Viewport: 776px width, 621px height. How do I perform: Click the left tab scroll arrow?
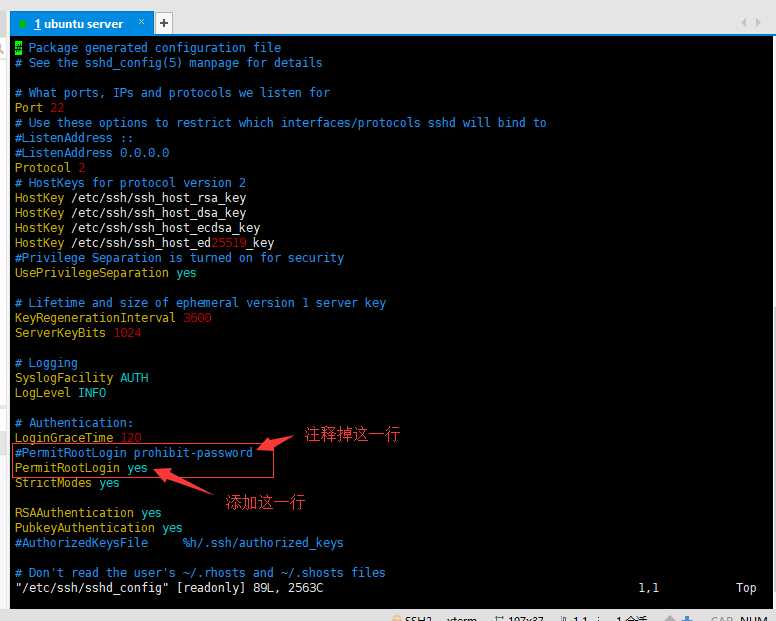click(x=744, y=22)
